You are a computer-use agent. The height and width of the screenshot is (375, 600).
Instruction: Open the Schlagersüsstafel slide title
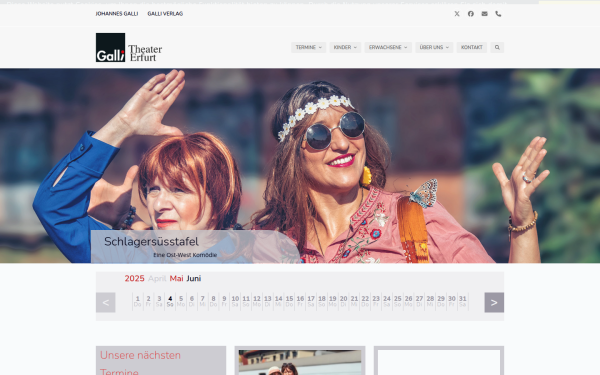[151, 242]
